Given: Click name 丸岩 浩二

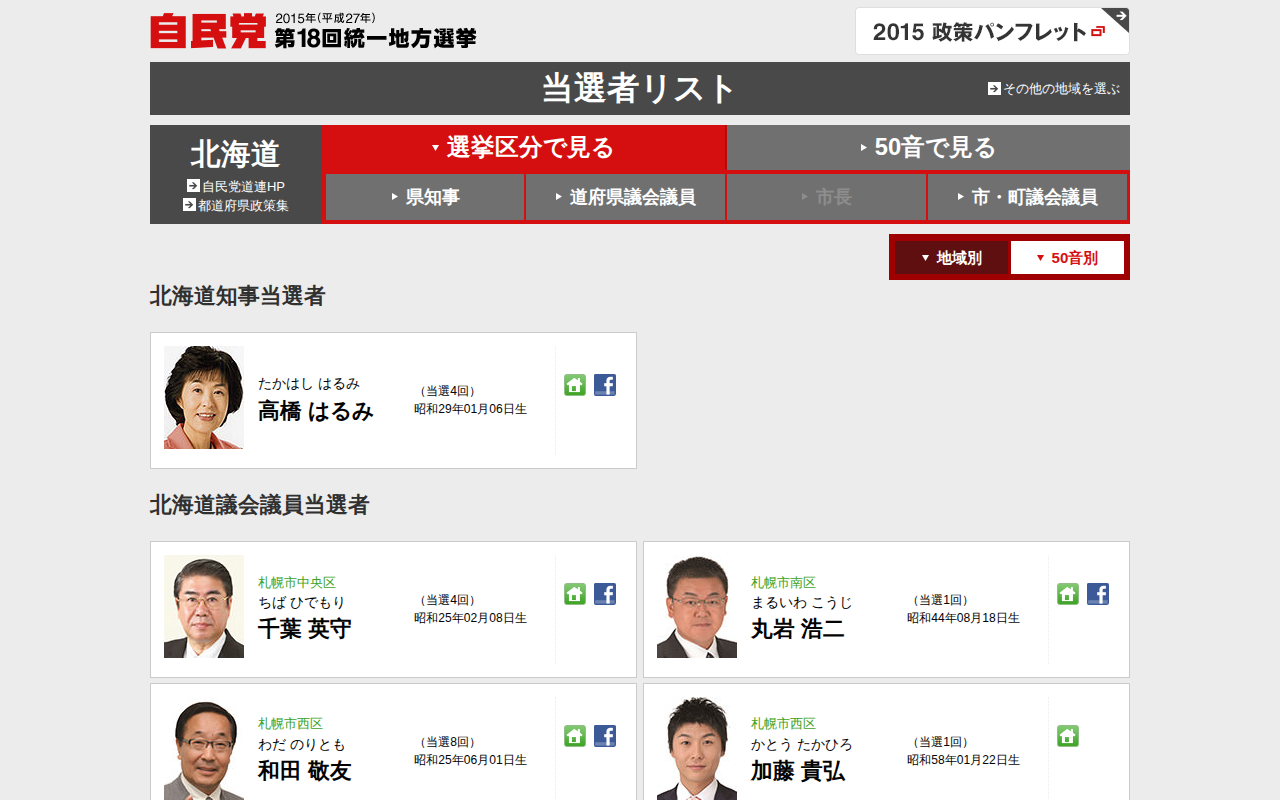Looking at the screenshot, I should coord(798,629).
